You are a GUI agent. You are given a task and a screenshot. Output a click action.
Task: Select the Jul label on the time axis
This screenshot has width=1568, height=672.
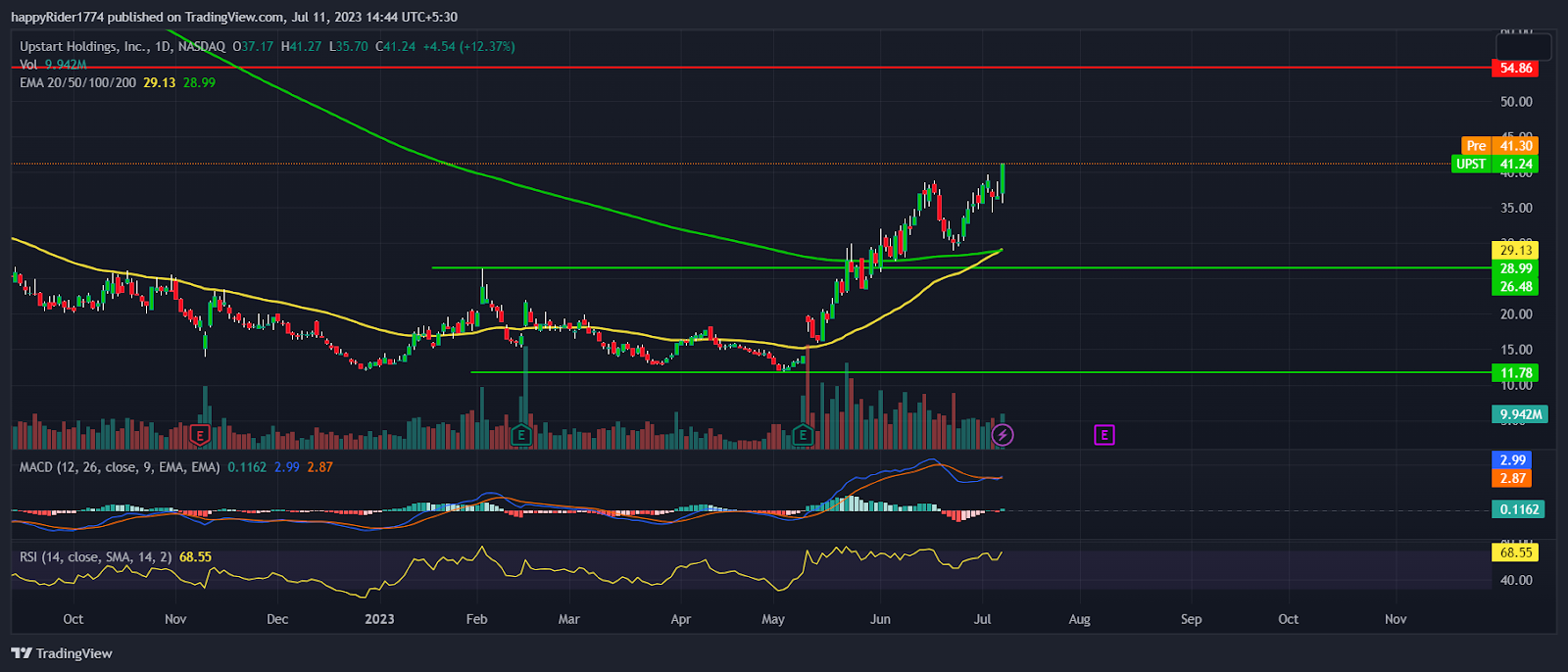coord(983,619)
